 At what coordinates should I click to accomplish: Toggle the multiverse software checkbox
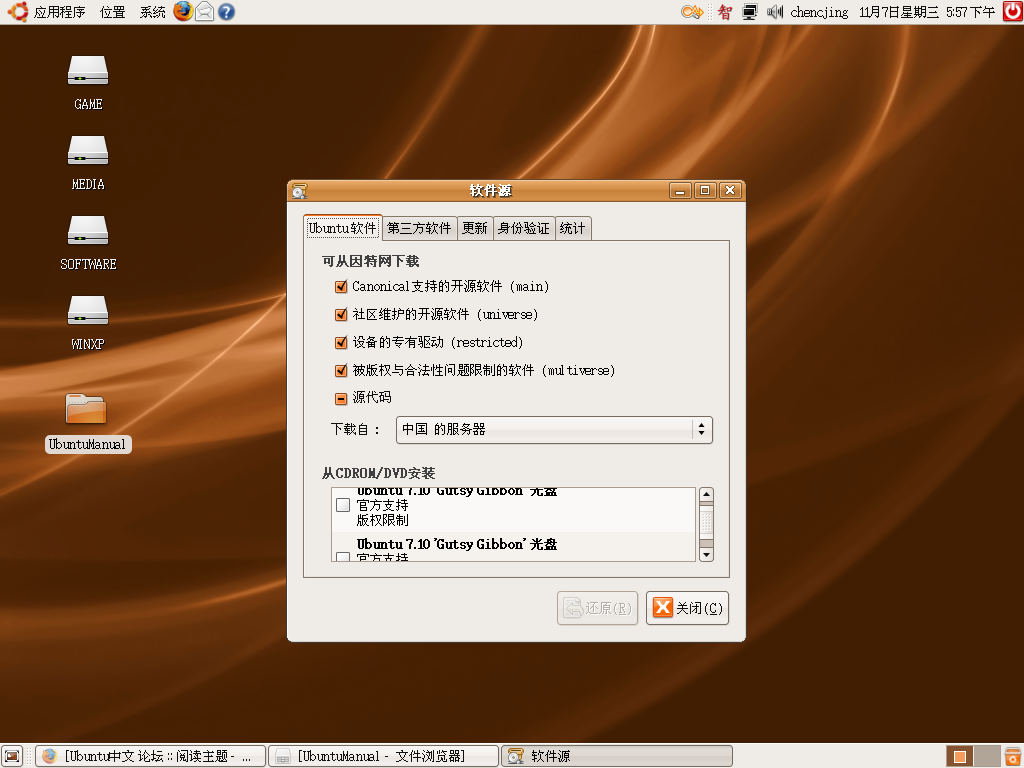tap(341, 371)
